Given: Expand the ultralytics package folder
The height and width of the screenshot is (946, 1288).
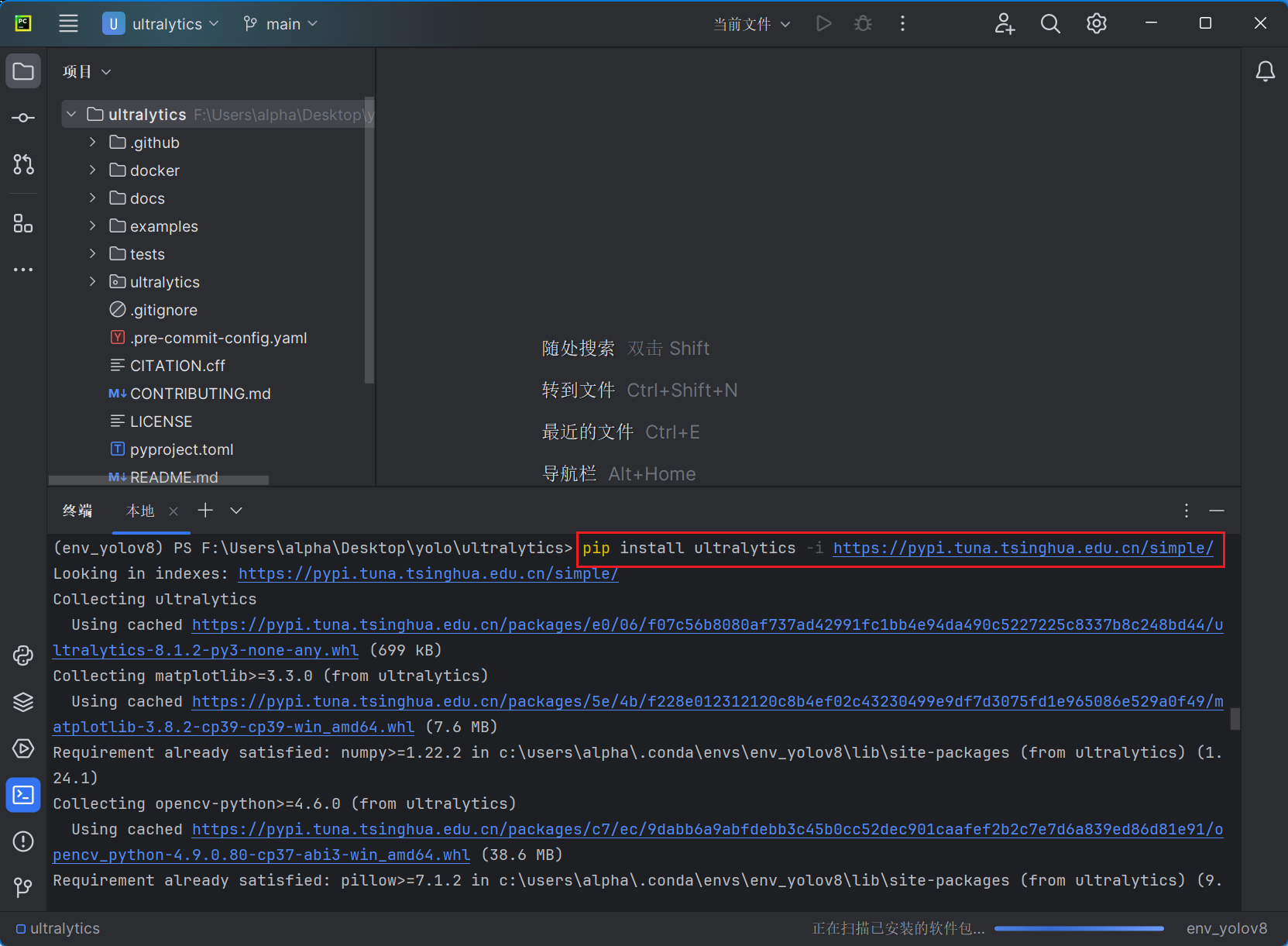Looking at the screenshot, I should 92,282.
